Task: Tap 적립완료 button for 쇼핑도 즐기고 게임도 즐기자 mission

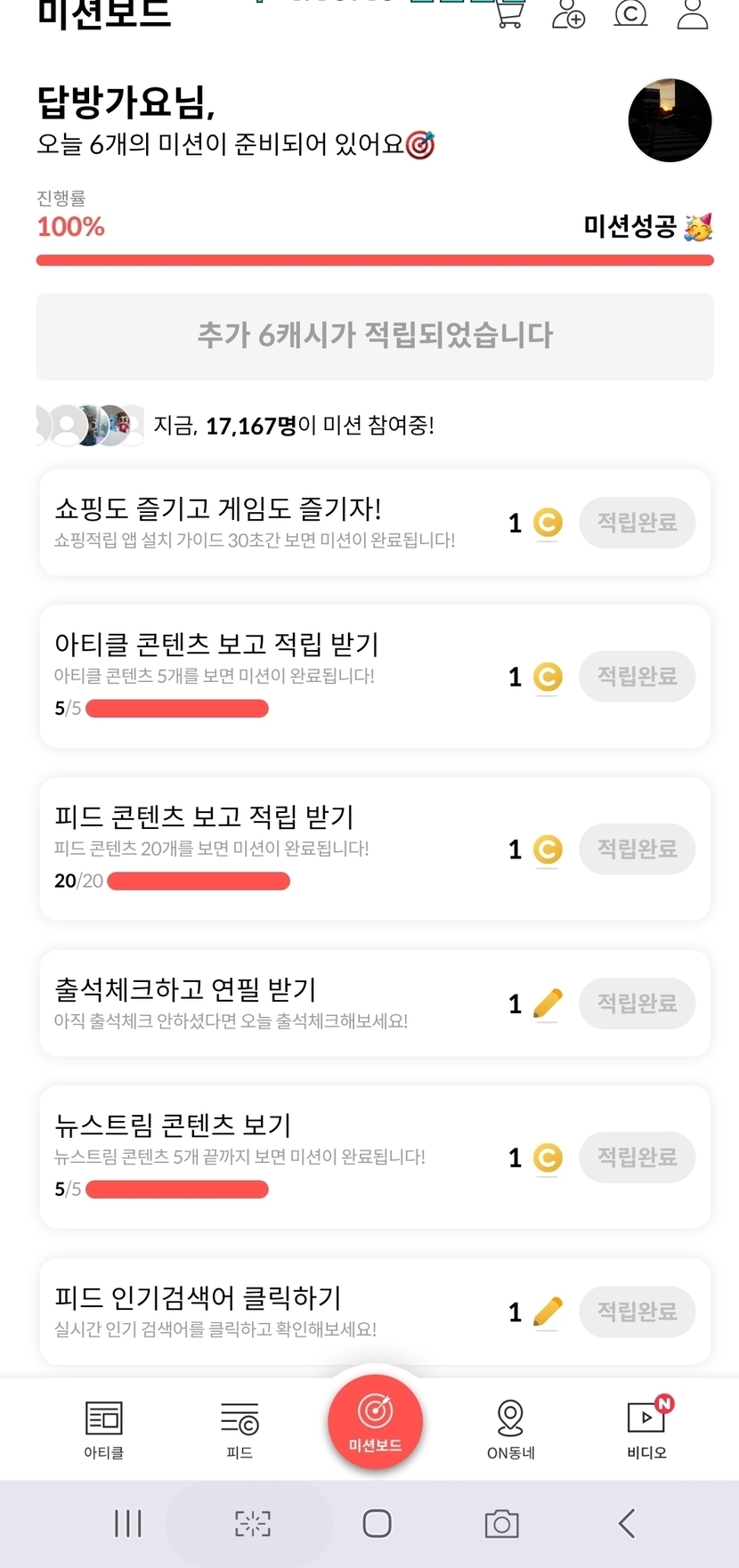Action: click(637, 523)
